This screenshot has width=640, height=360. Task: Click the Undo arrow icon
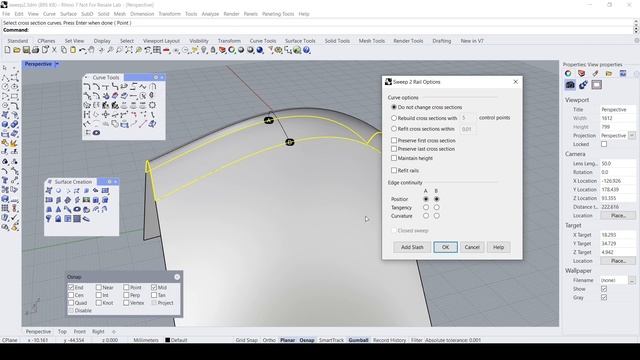[x=82, y=50]
